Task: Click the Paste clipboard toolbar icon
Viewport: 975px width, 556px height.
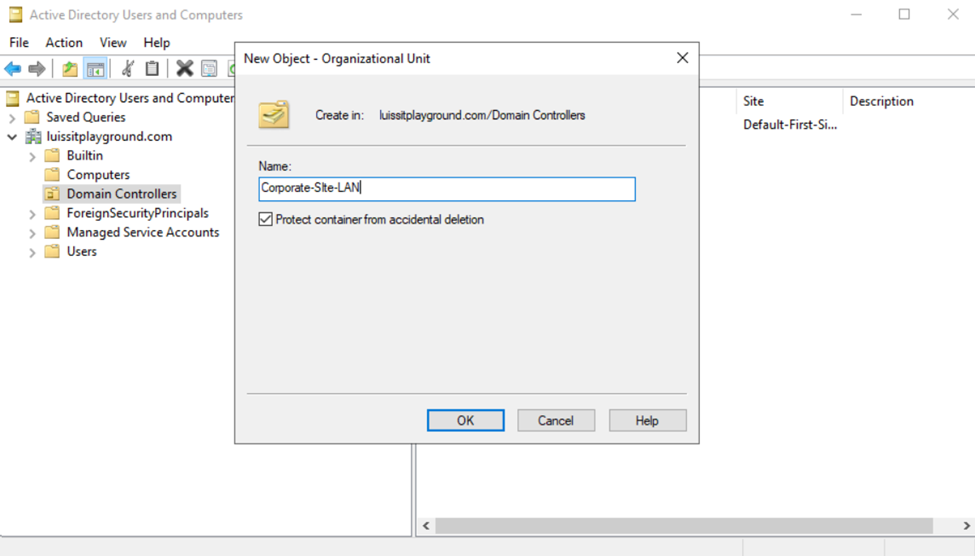Action: pyautogui.click(x=152, y=68)
